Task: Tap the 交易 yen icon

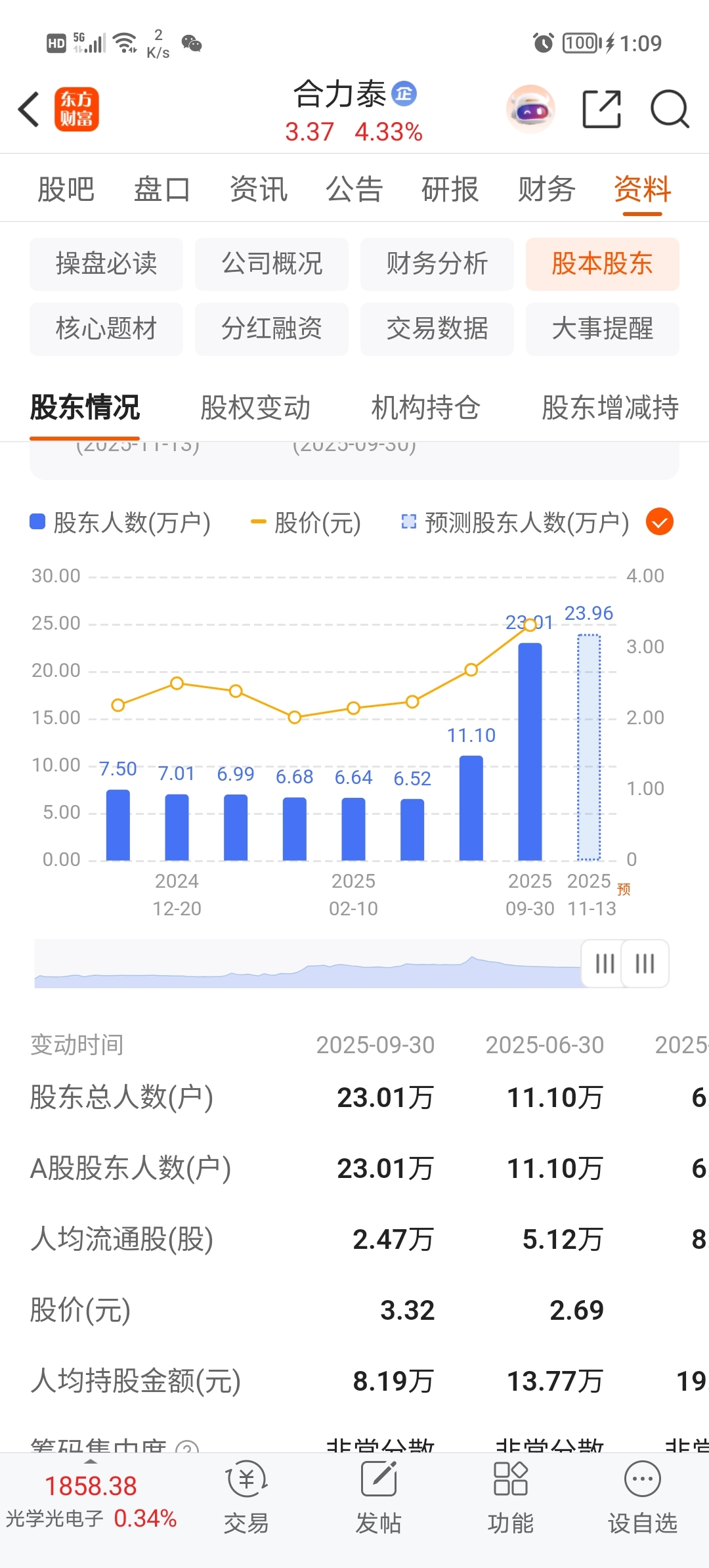Action: tap(246, 1479)
